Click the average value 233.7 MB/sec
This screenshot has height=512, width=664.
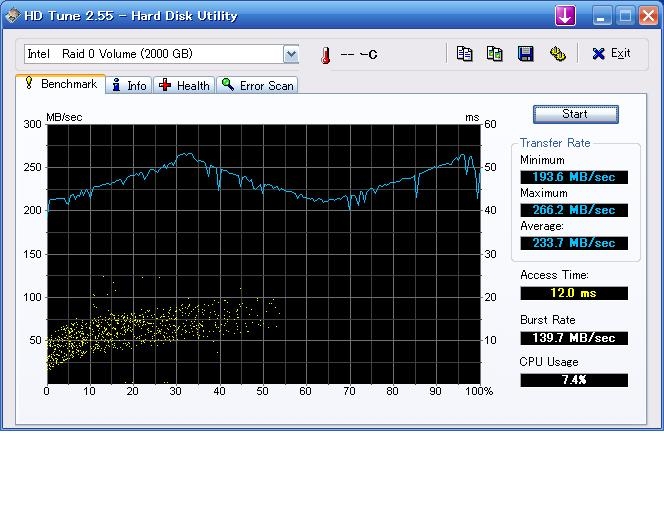pos(574,243)
